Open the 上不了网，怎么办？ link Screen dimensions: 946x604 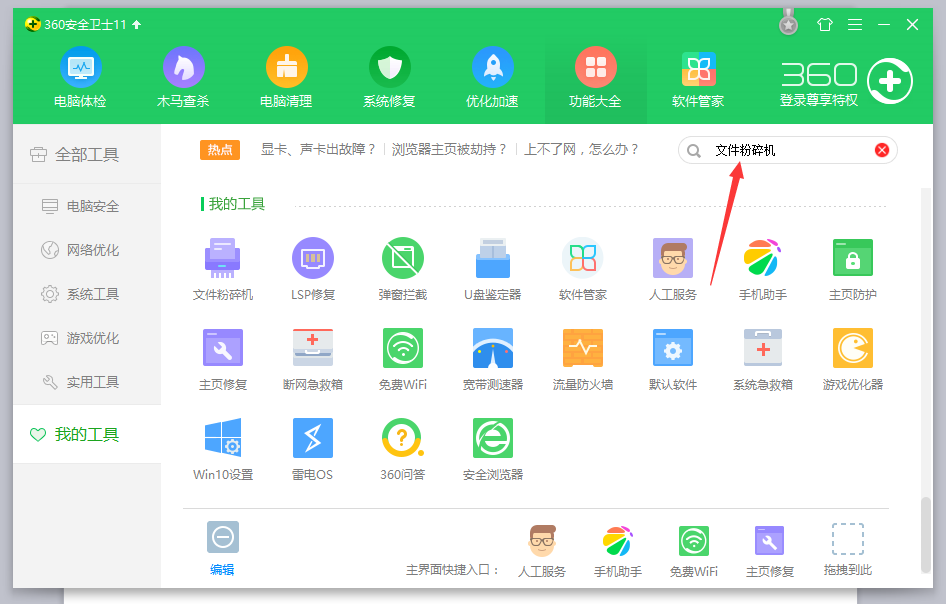click(582, 149)
